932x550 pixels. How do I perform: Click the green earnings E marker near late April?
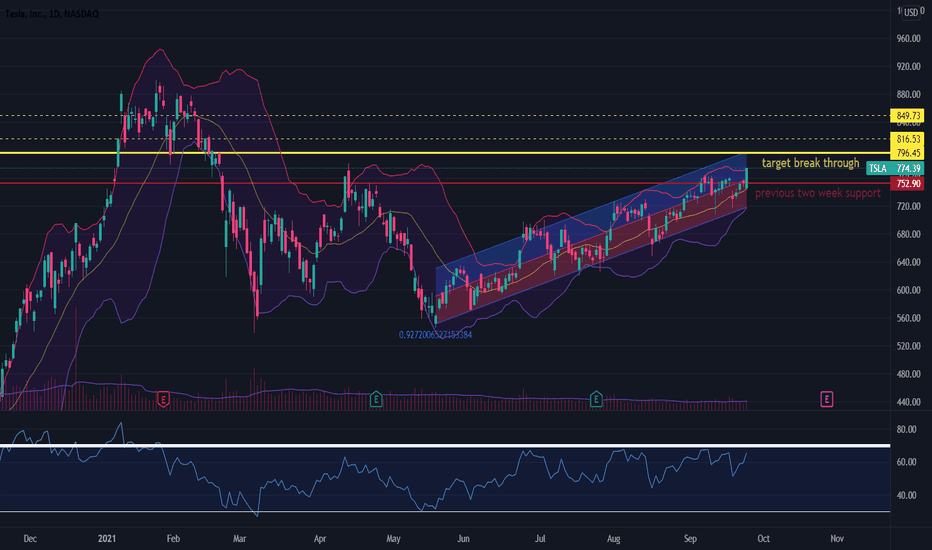click(376, 400)
